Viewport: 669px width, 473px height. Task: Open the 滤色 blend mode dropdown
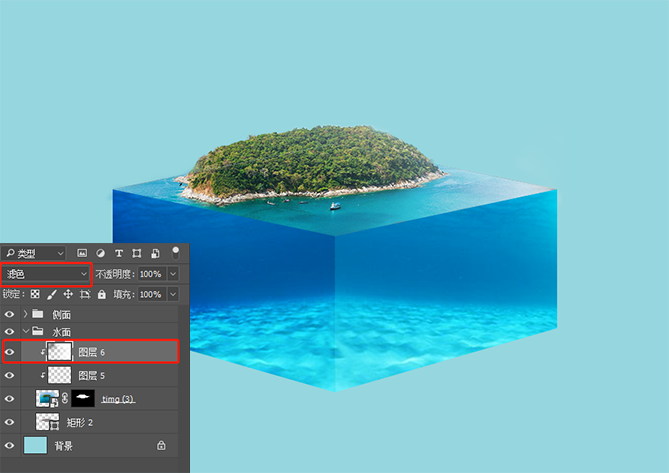pos(46,274)
